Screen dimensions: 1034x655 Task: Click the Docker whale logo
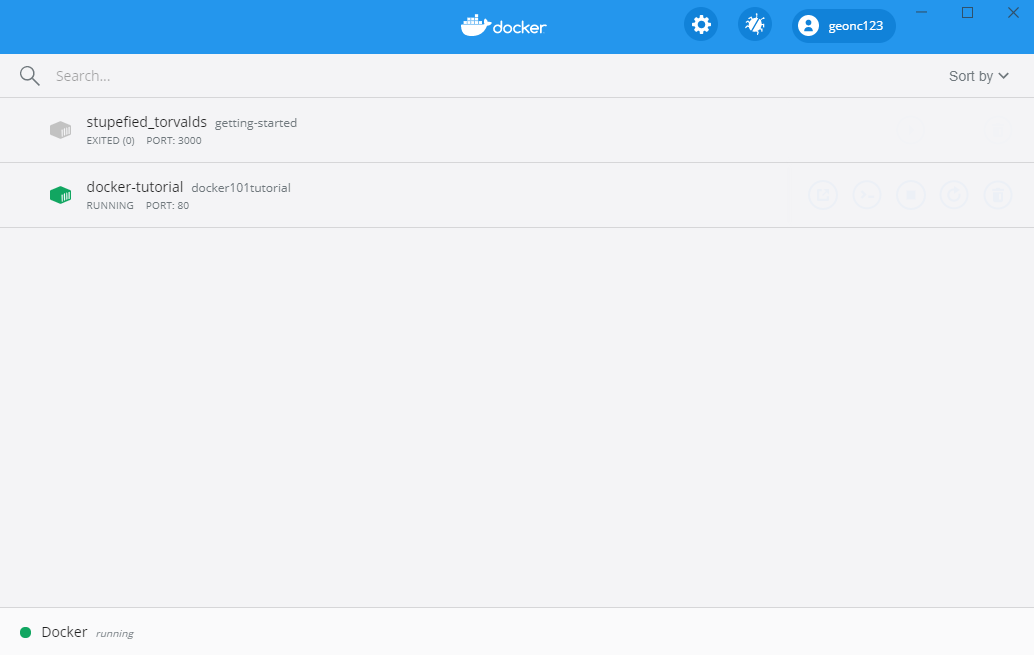pyautogui.click(x=504, y=26)
